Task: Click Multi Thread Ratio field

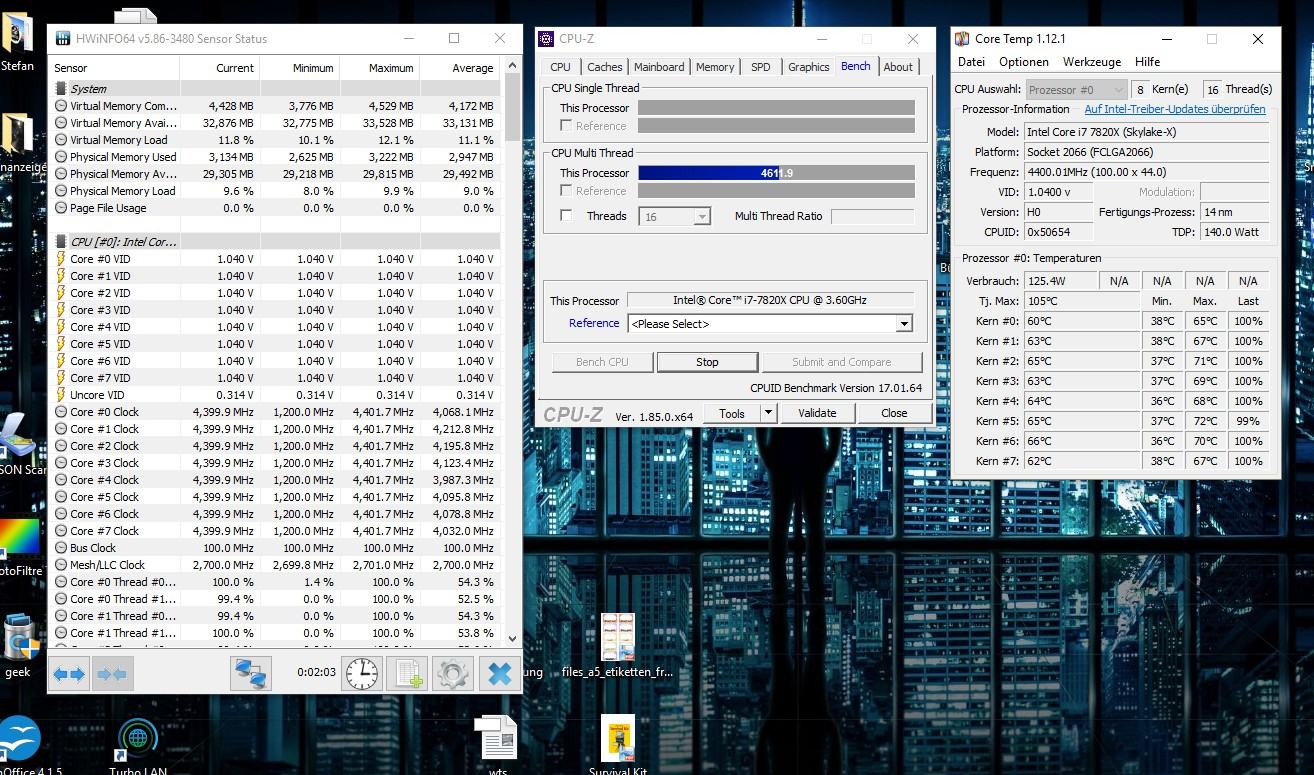Action: (872, 216)
